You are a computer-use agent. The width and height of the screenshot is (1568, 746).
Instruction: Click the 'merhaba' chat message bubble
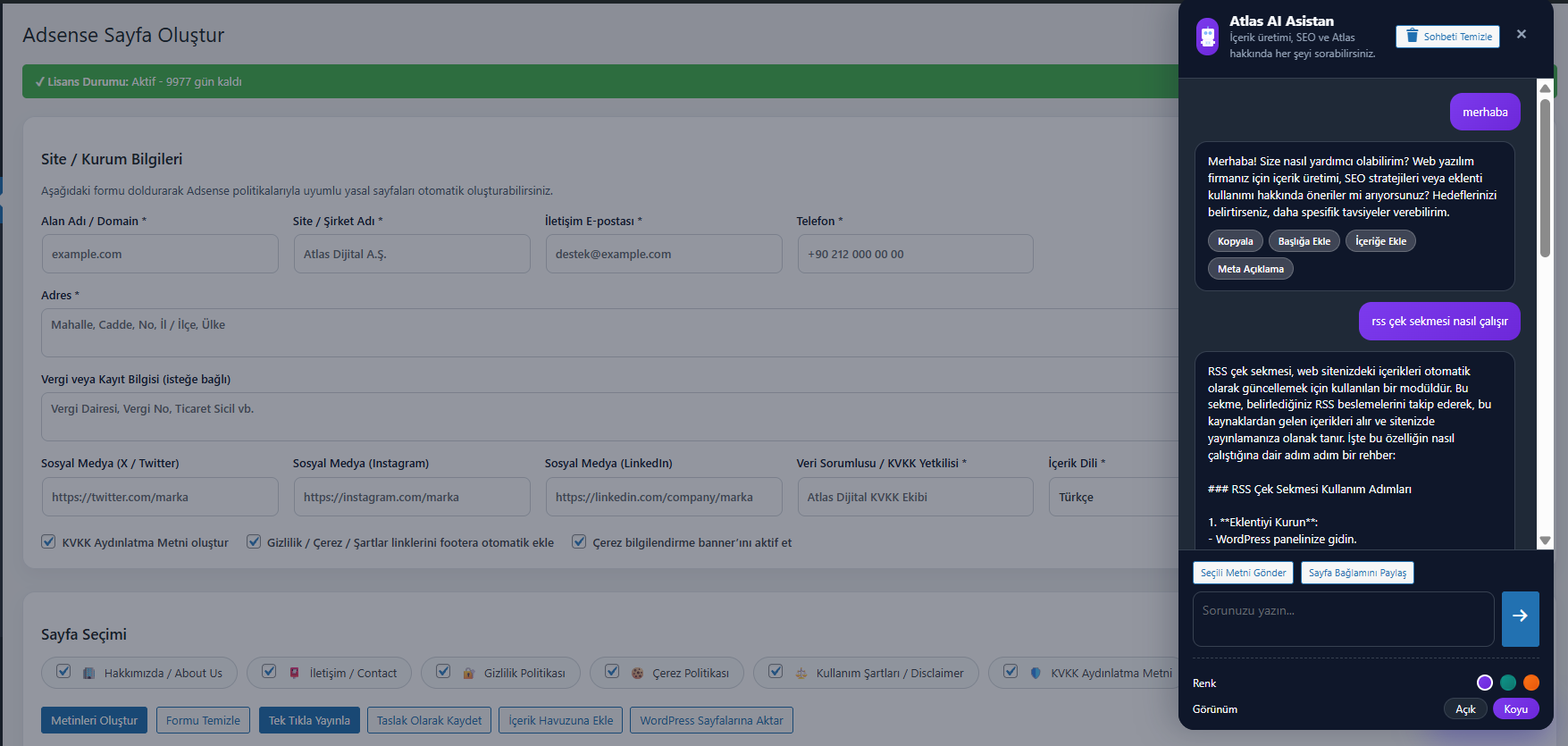click(x=1485, y=112)
